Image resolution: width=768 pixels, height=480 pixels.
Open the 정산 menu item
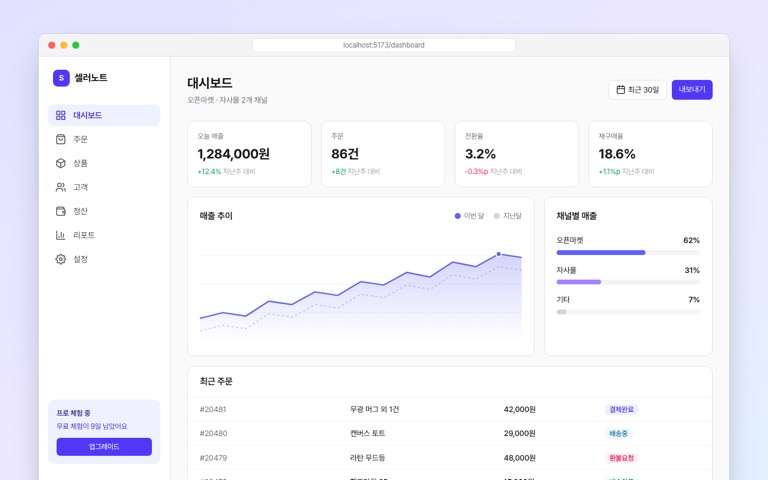(104, 211)
